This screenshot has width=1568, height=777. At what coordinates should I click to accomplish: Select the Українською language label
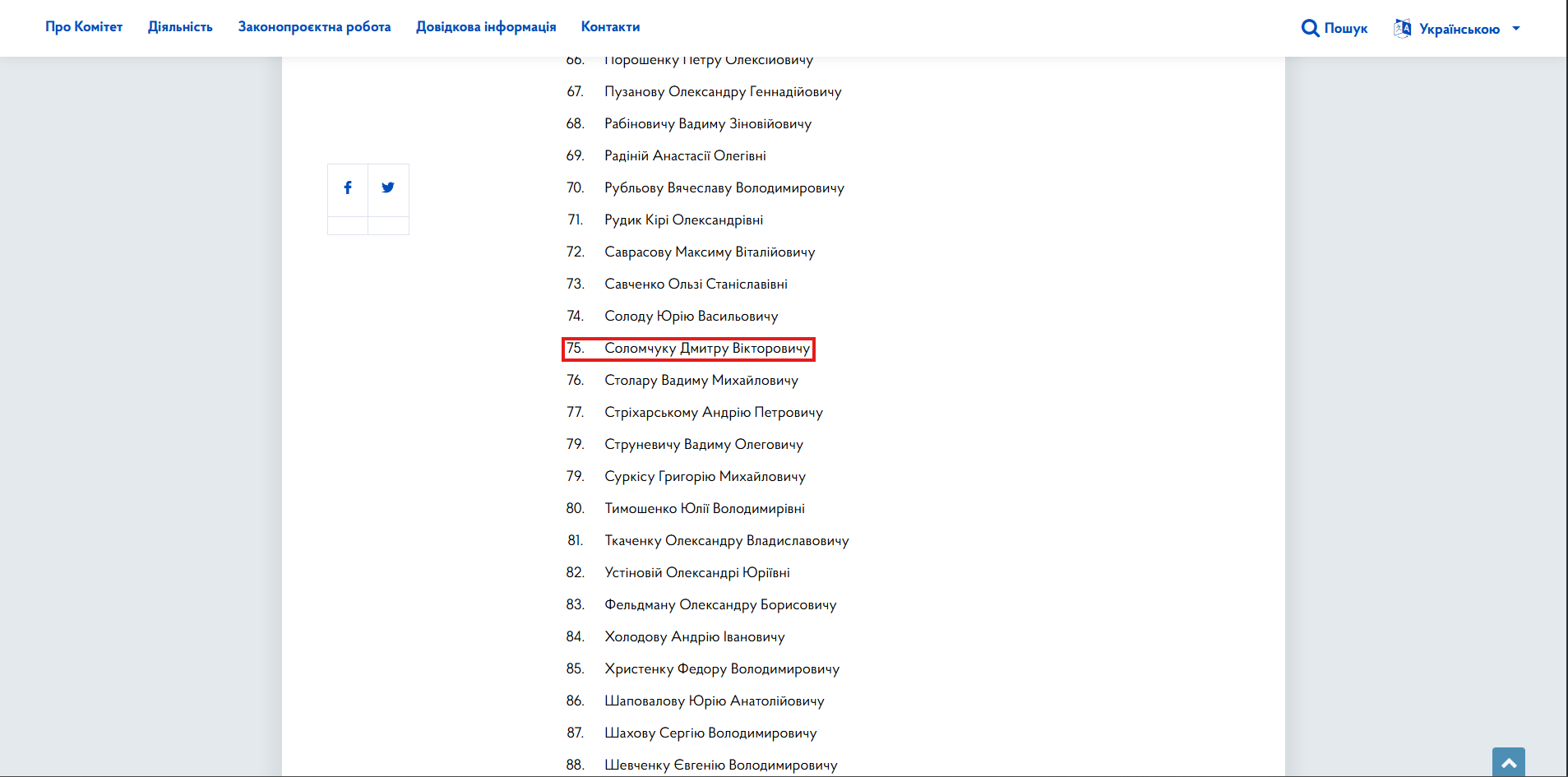pos(1459,29)
